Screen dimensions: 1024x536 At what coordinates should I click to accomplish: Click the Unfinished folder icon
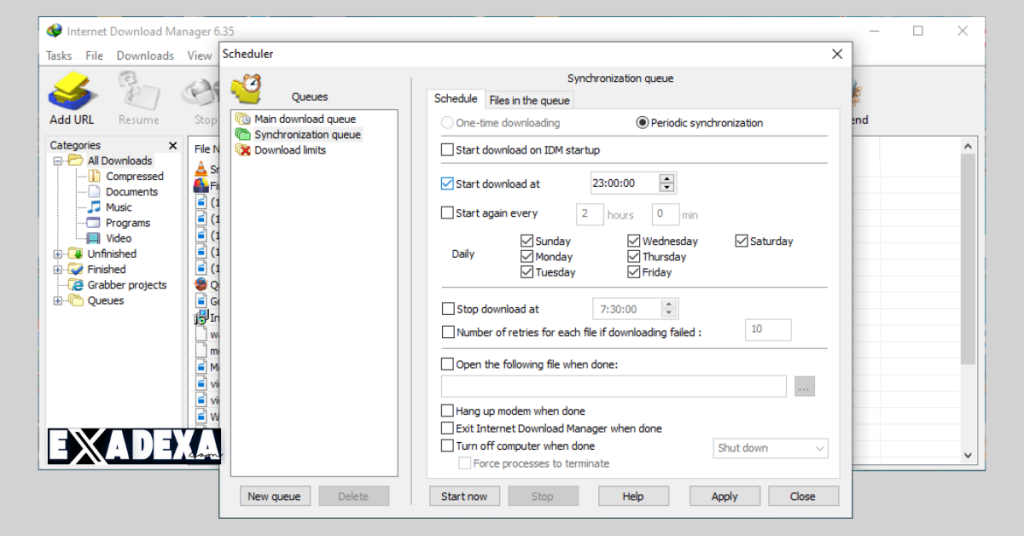click(x=76, y=254)
